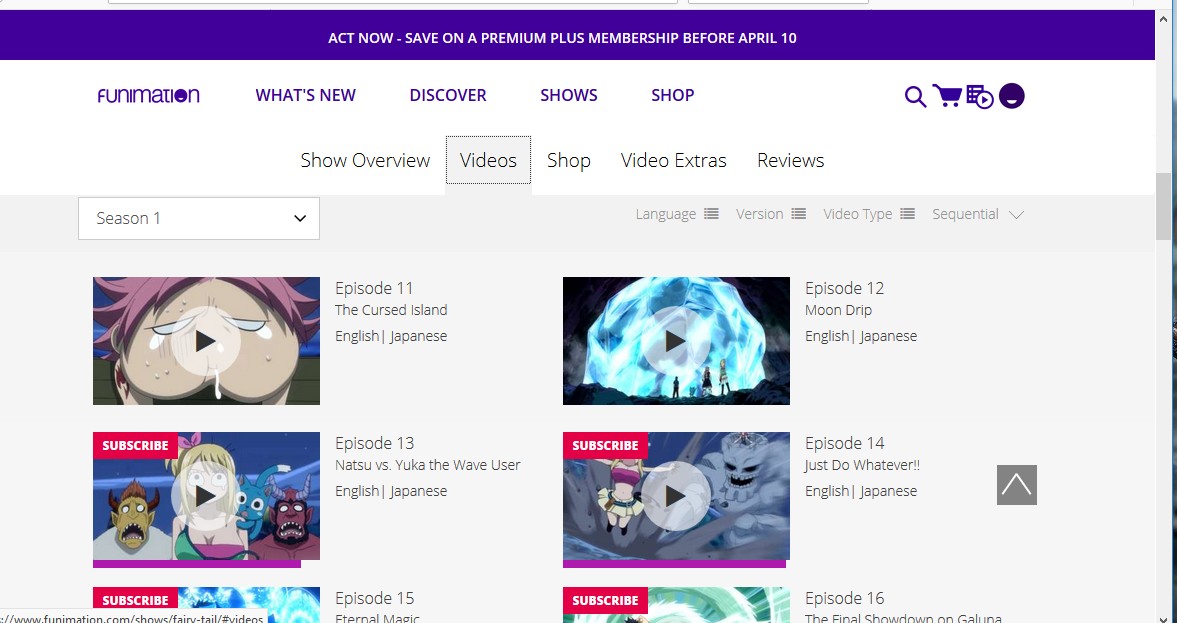Choose Japanese for Episode 12
This screenshot has width=1177, height=623.
click(x=888, y=336)
